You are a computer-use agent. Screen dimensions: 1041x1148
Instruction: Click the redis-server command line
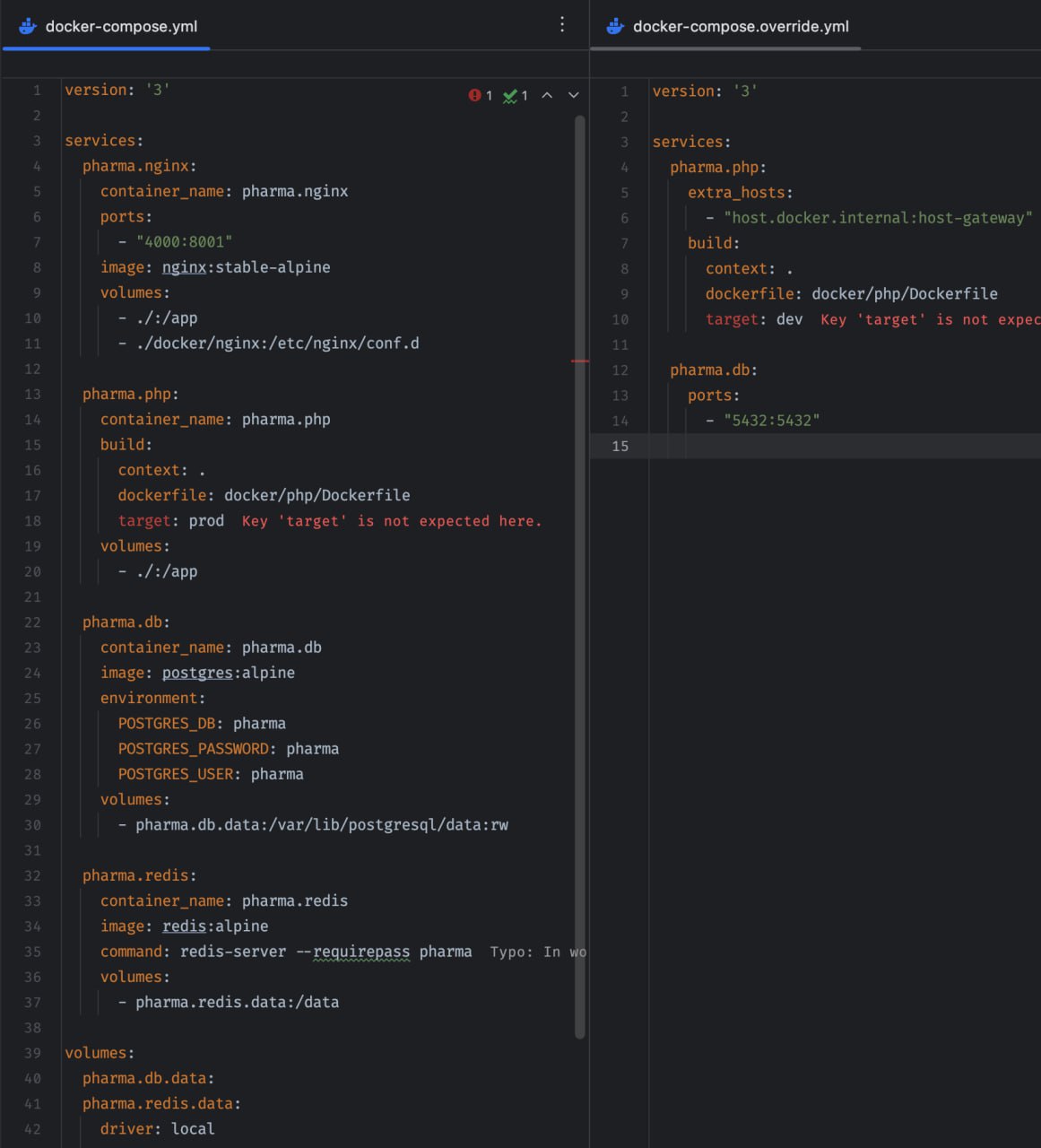[x=286, y=951]
